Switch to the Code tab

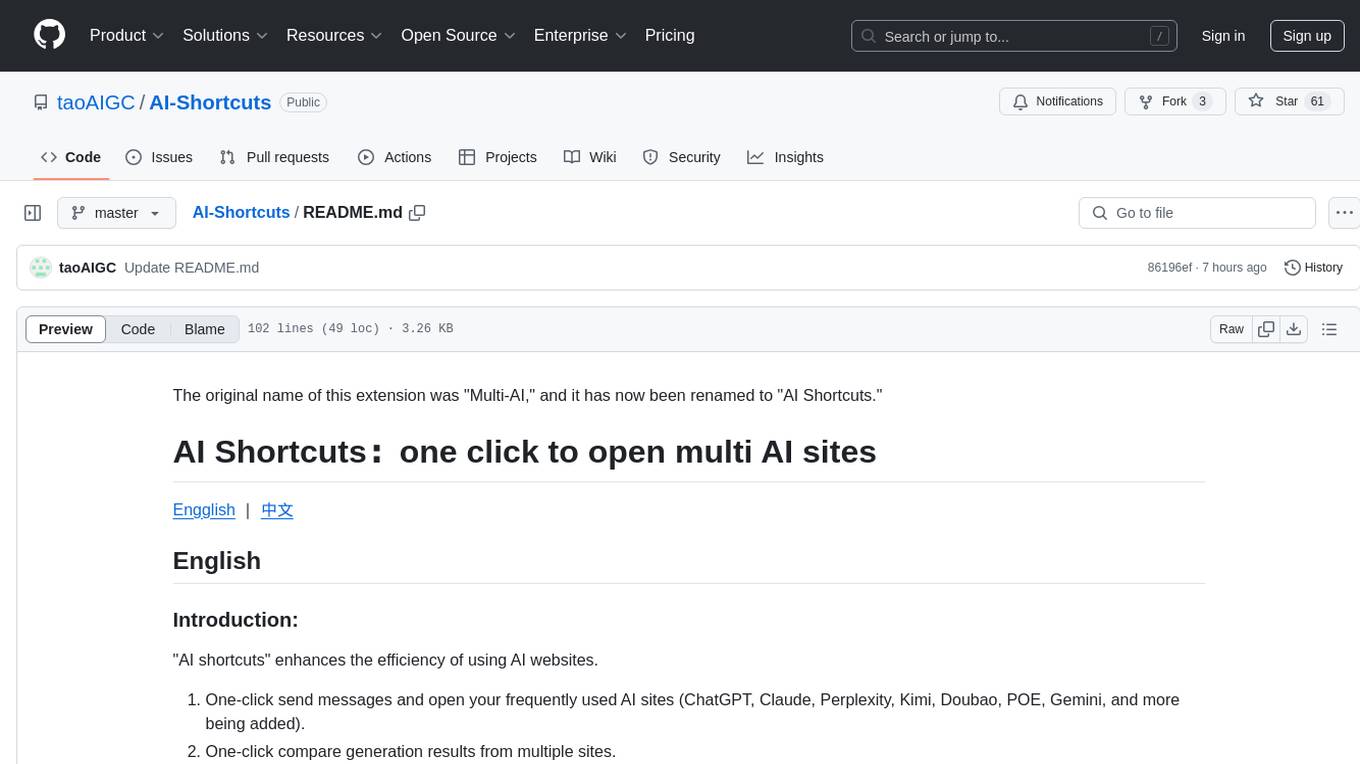71,157
